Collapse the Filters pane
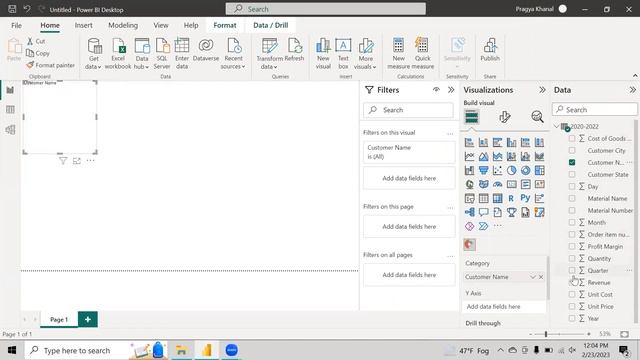640x360 pixels. 451,90
